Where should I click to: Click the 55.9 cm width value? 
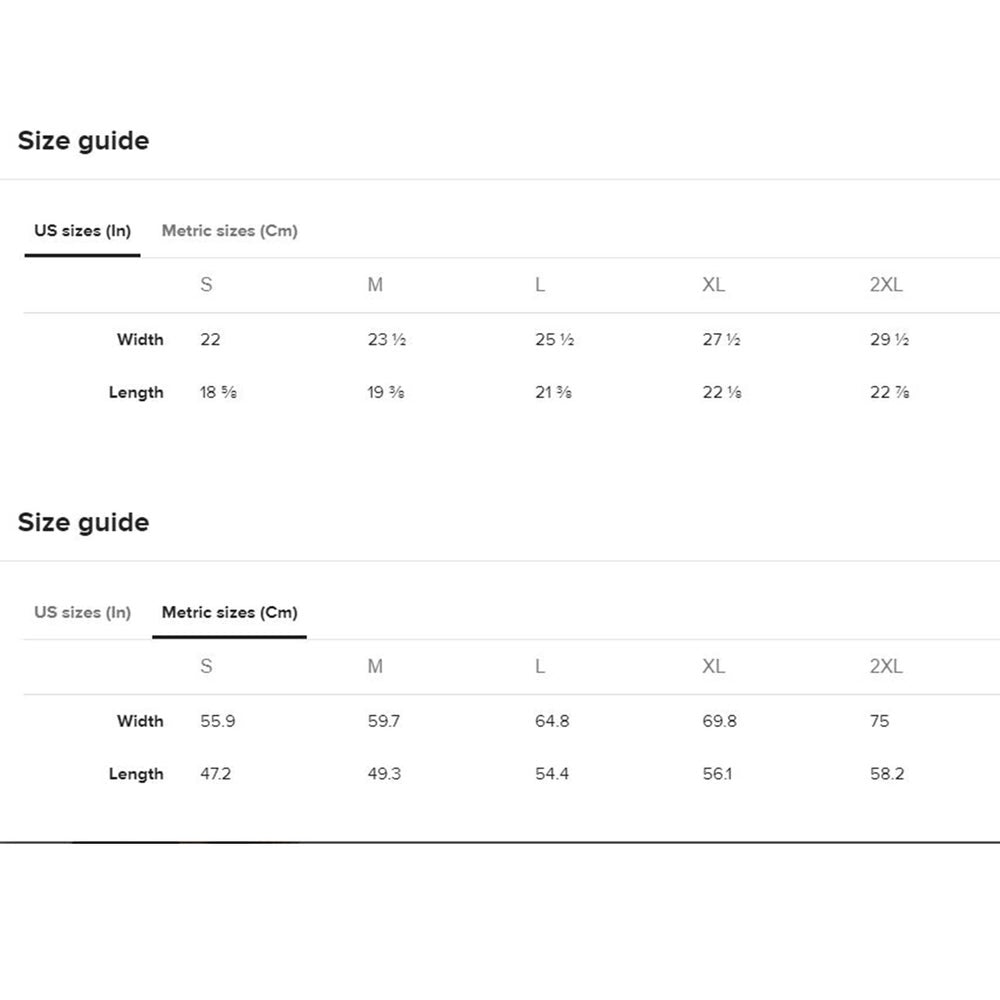click(218, 721)
